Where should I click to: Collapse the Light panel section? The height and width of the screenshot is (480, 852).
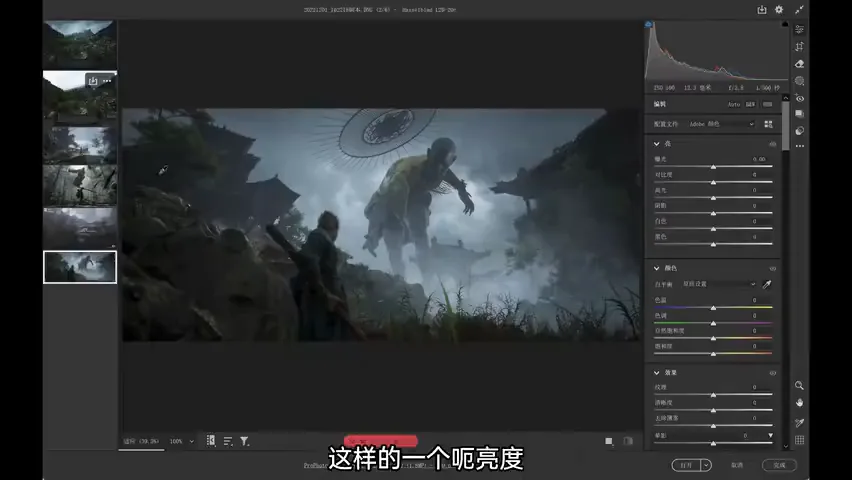point(656,144)
